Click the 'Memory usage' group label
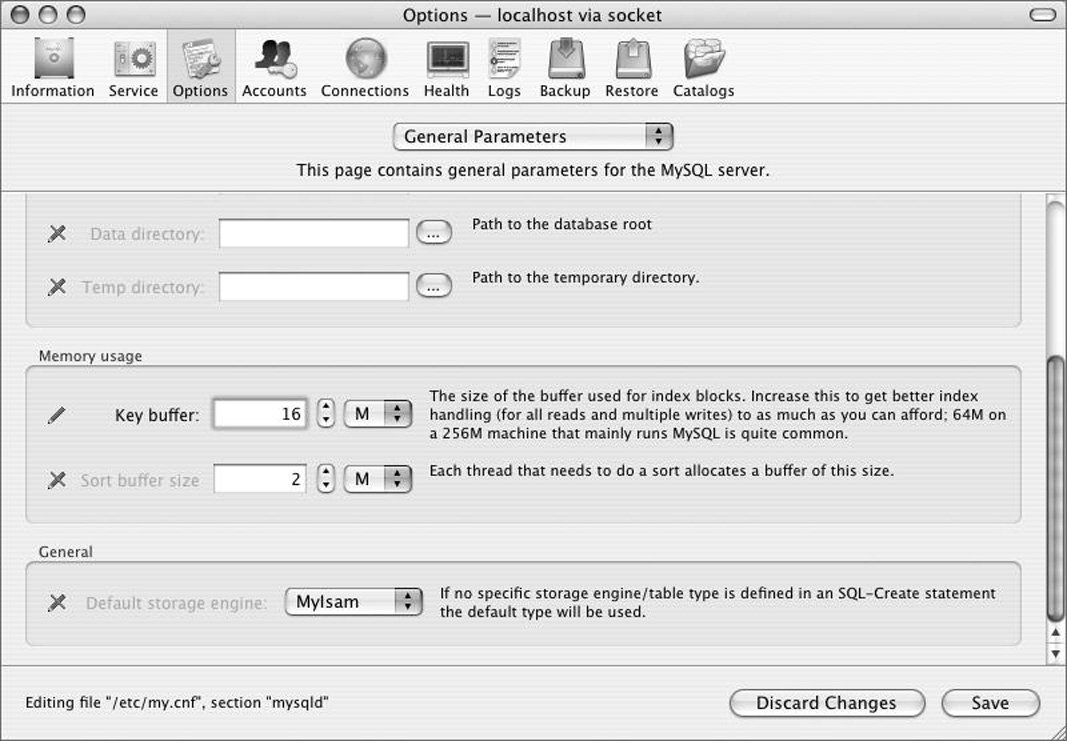The height and width of the screenshot is (741, 1067). 91,356
